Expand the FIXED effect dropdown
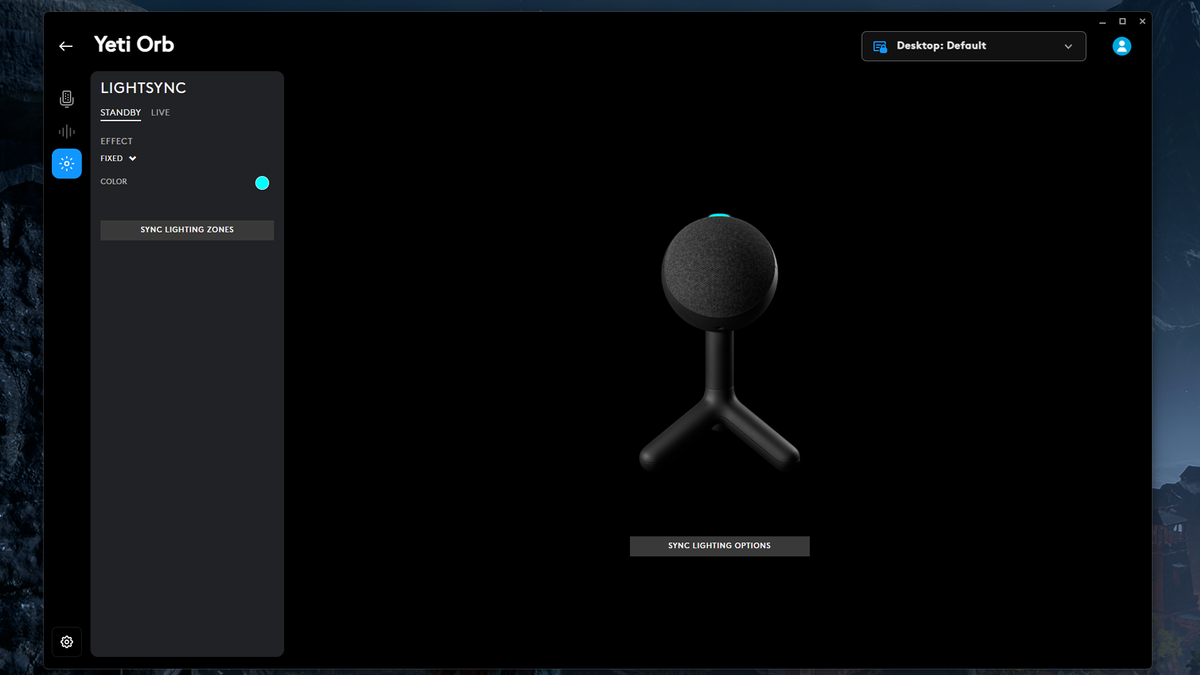1200x675 pixels. [118, 157]
